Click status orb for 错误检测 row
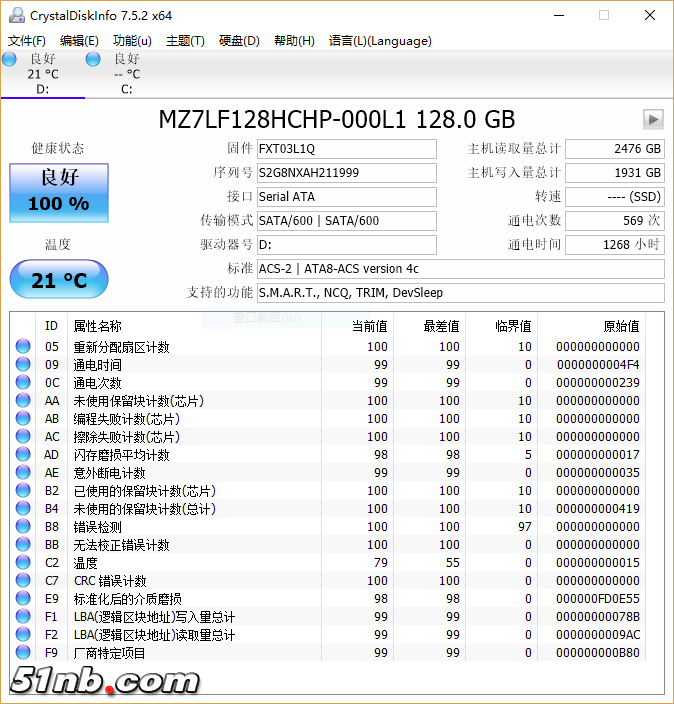Viewport: 674px width, 704px height. click(23, 527)
